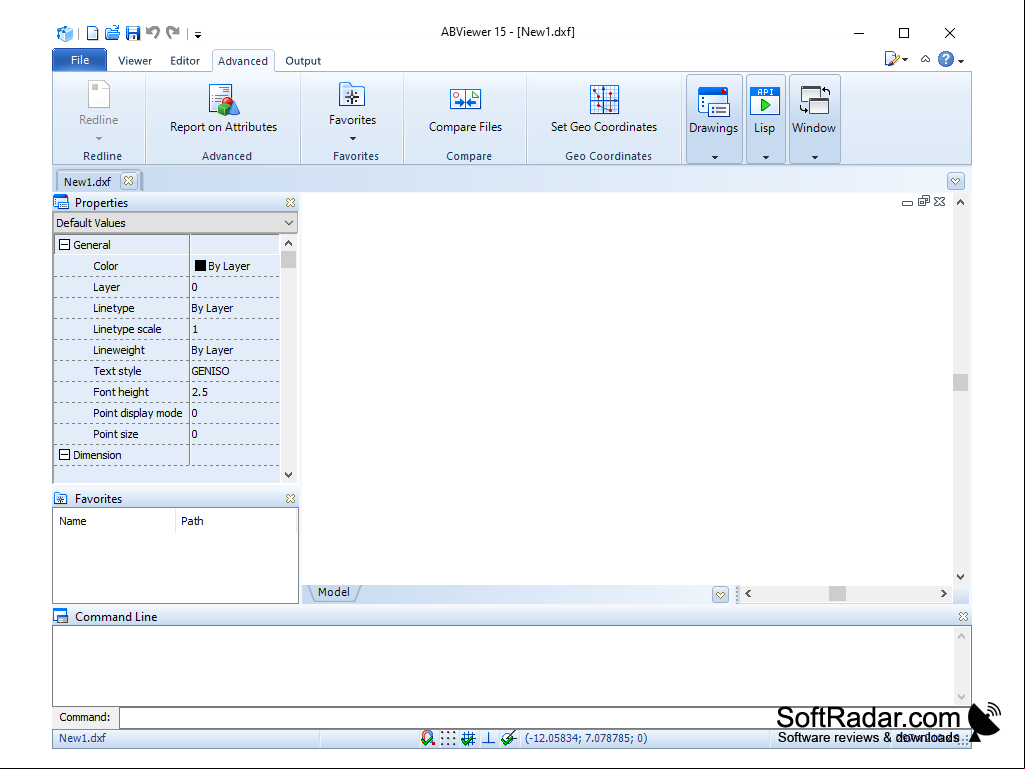The image size is (1025, 769).
Task: Switch to the Viewer tab
Action: (x=135, y=61)
